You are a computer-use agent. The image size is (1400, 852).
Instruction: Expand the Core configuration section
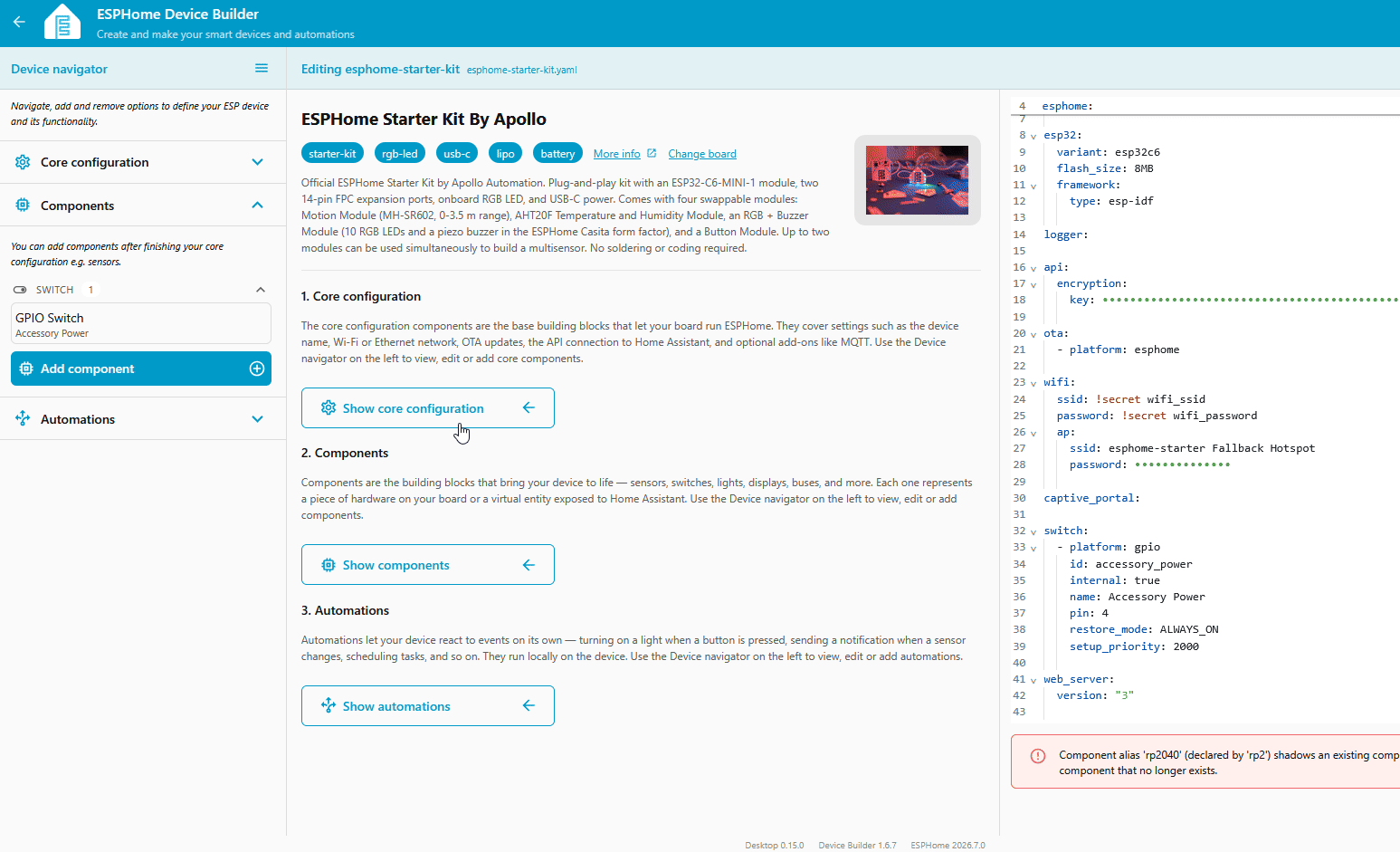coord(257,162)
